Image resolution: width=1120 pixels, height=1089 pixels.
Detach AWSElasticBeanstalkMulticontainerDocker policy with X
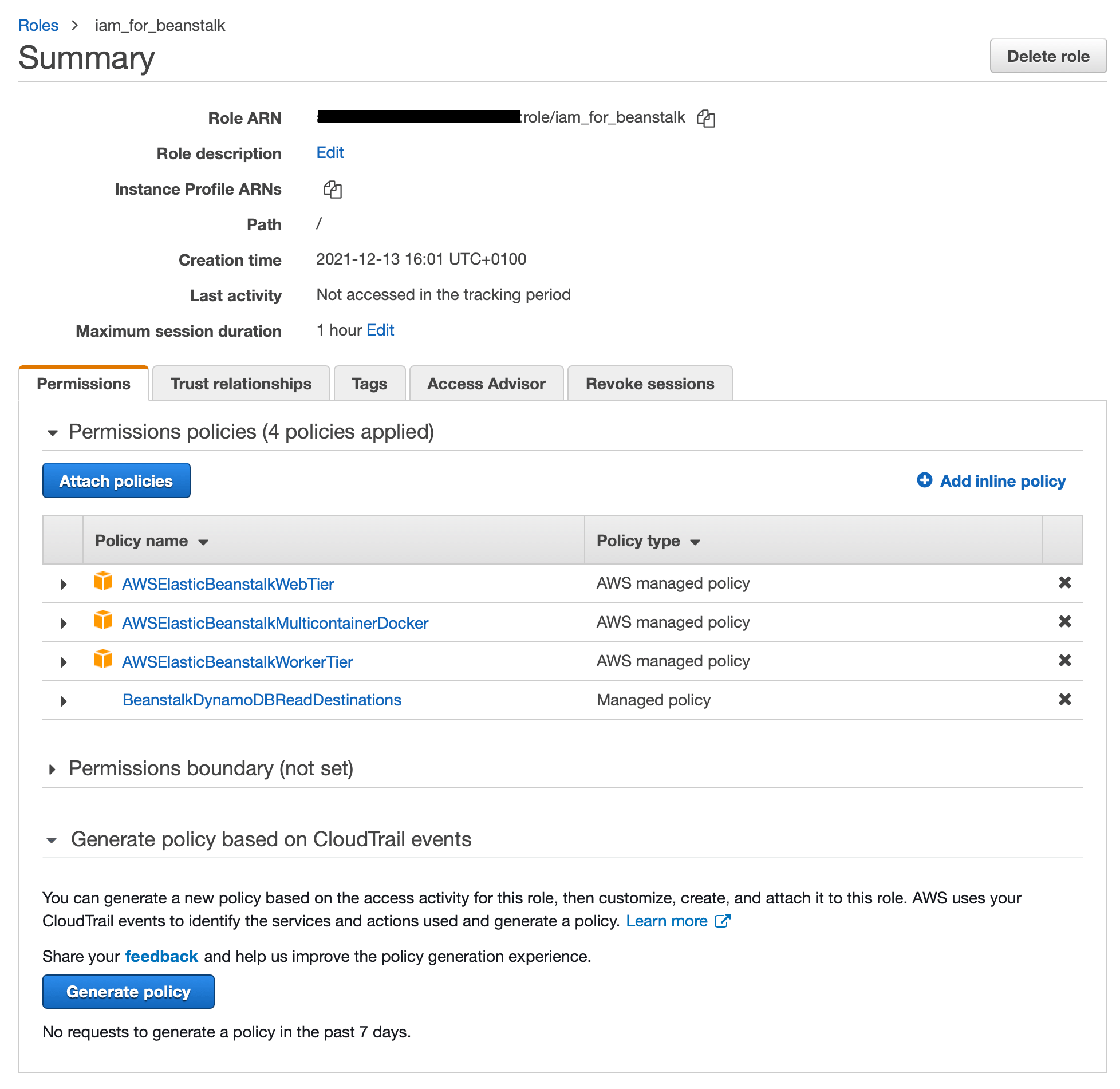point(1064,621)
